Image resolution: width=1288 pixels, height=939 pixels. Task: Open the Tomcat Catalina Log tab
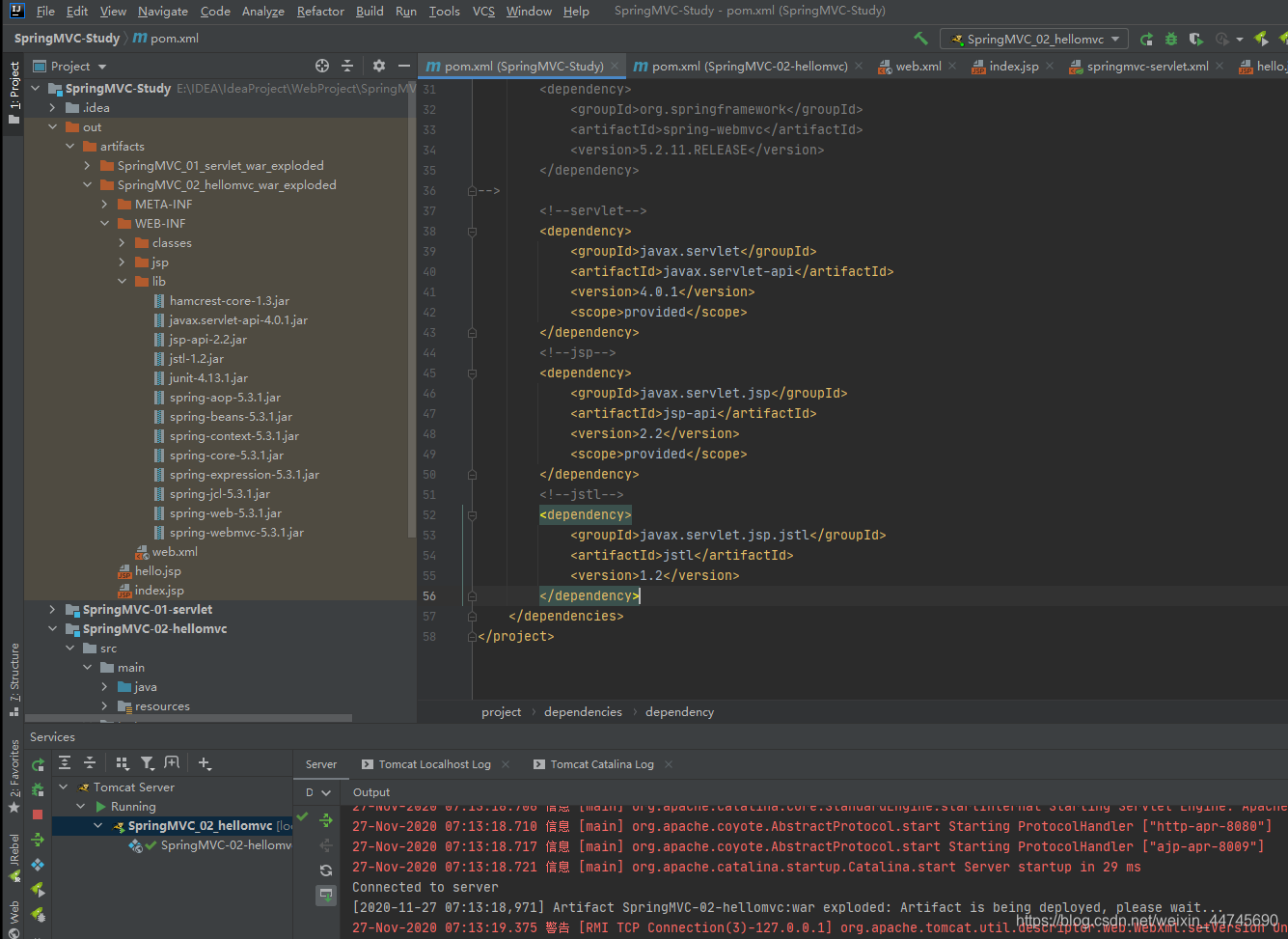click(x=602, y=764)
